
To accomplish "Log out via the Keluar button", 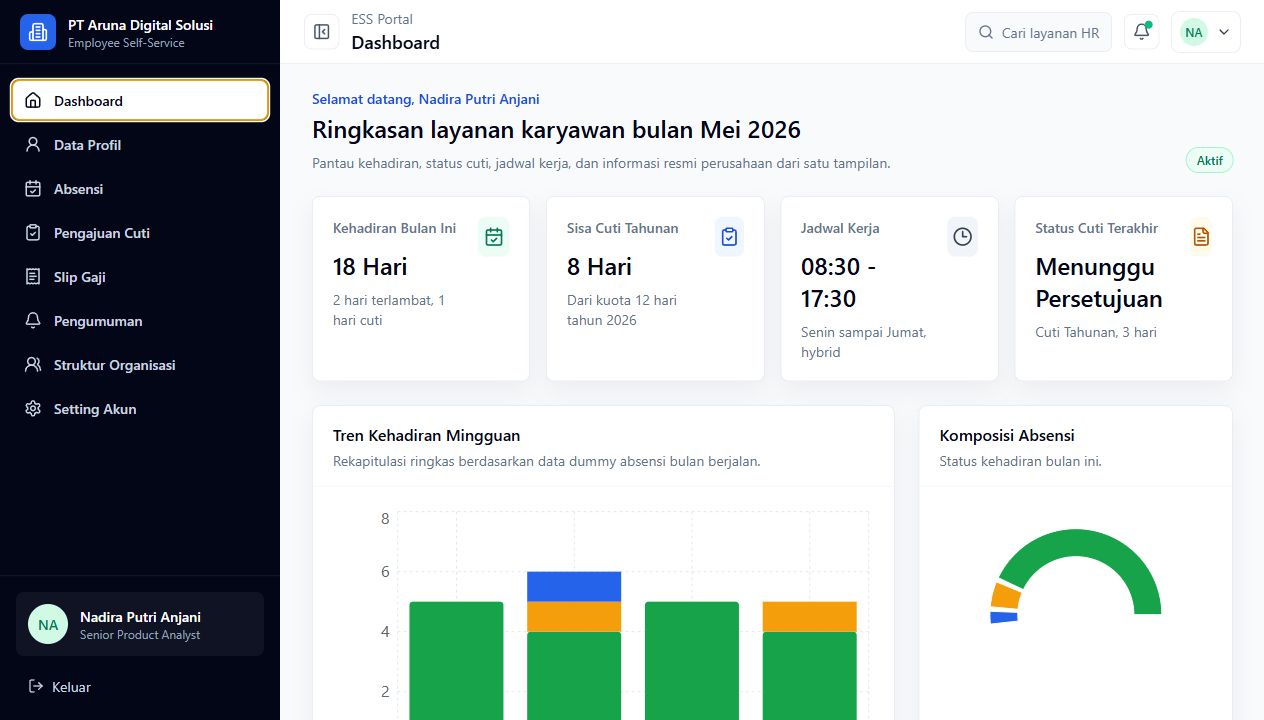I will click(140, 687).
